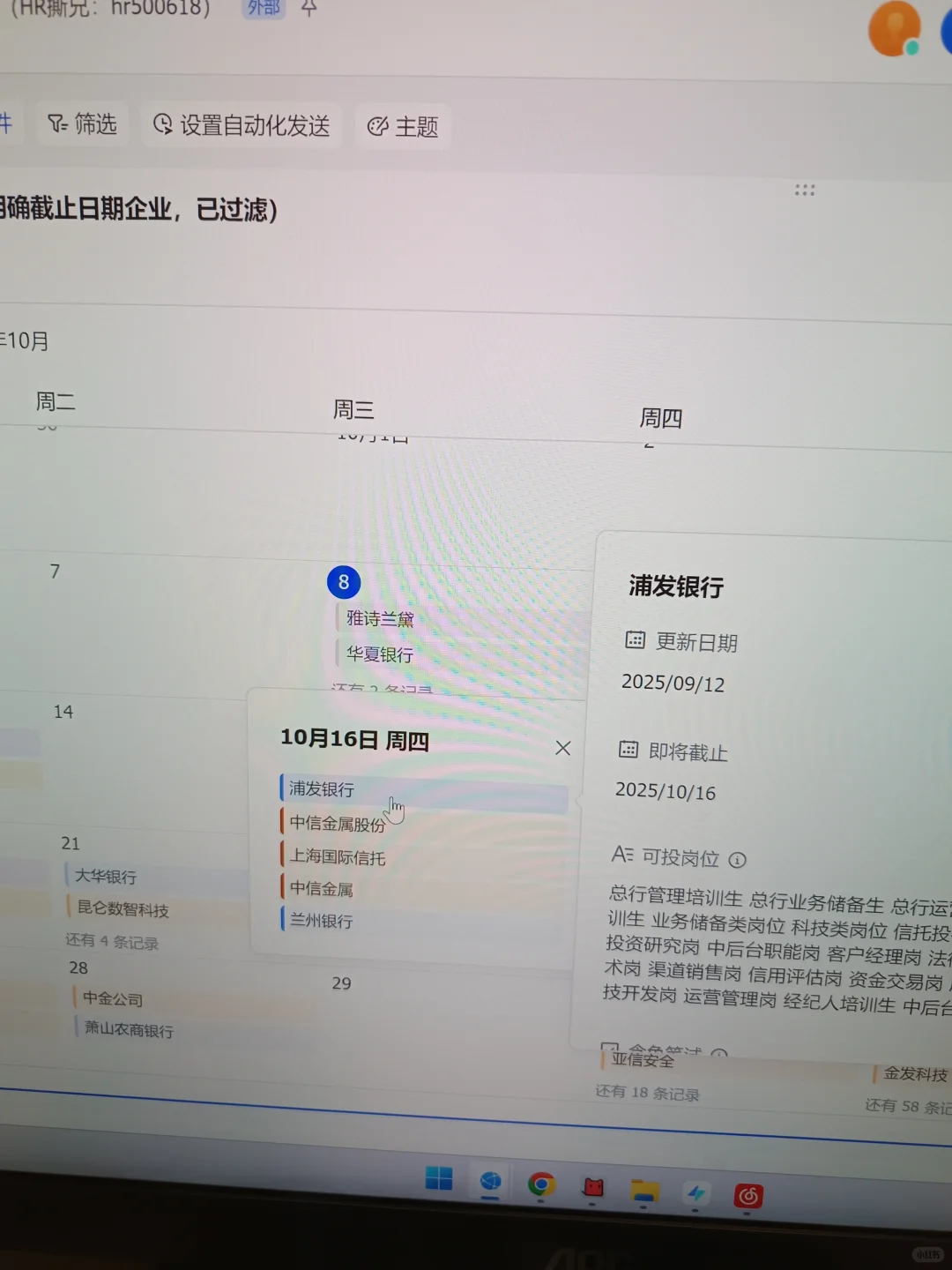Click the info icon next to 可投岗位
This screenshot has height=1270, width=952.
click(738, 860)
